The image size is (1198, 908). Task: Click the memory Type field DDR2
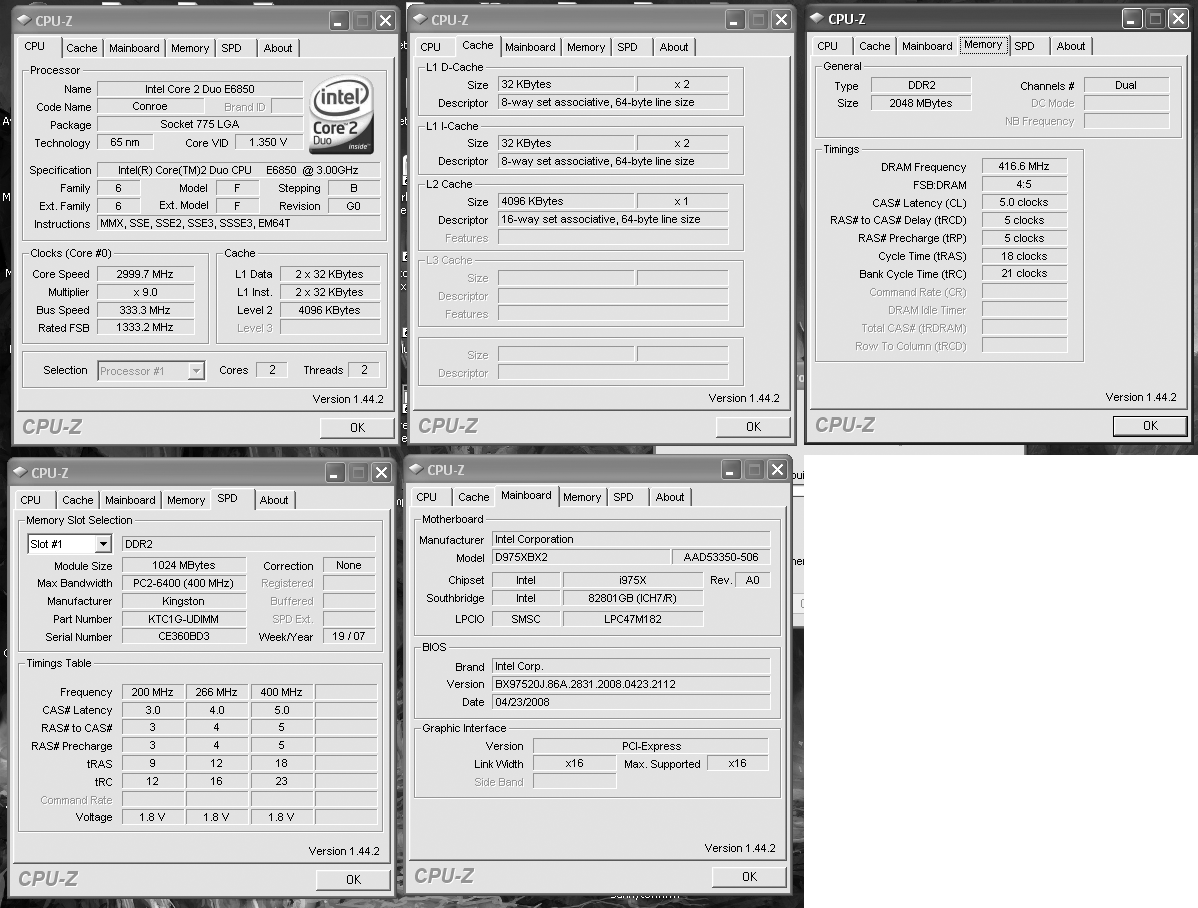[x=921, y=85]
